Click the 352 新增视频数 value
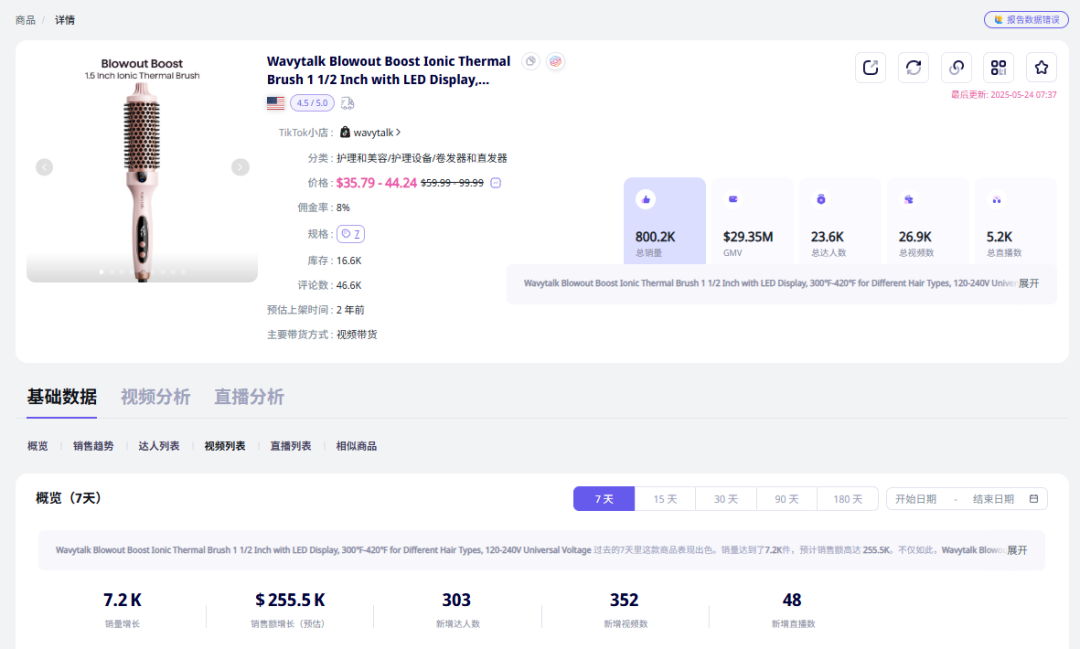 624,600
